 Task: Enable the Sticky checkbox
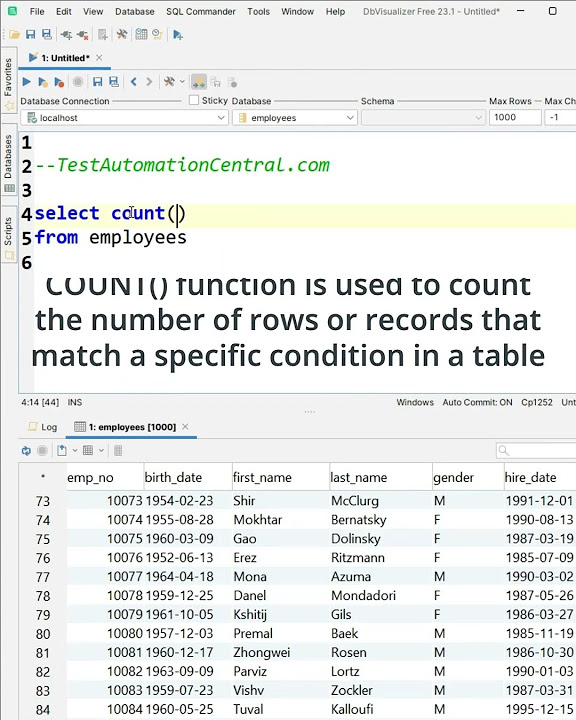tap(194, 100)
